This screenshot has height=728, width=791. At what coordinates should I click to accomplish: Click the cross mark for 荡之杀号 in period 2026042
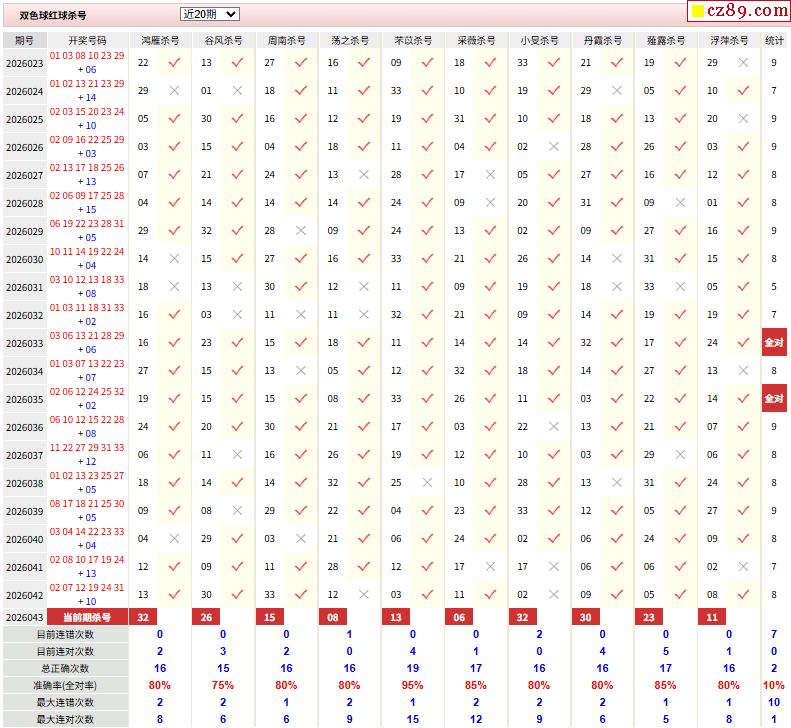point(364,595)
